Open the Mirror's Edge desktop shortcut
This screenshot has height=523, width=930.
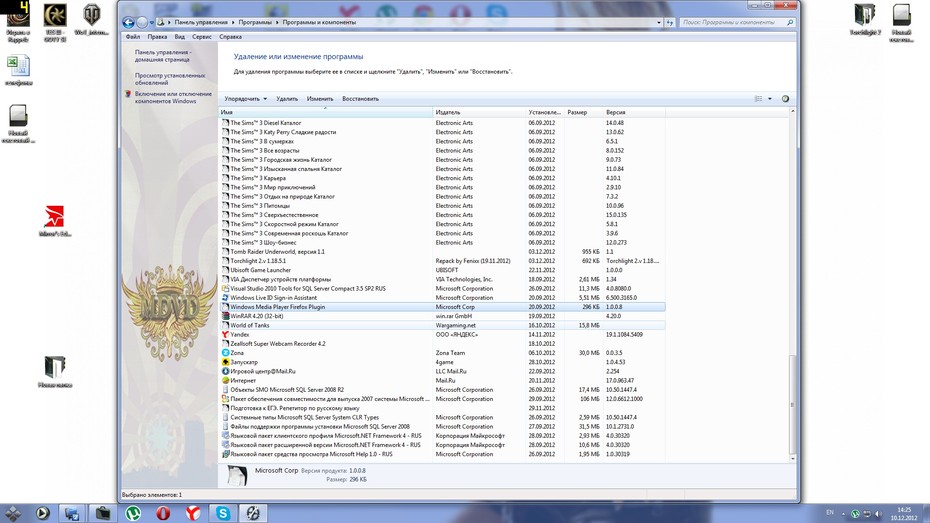point(55,221)
